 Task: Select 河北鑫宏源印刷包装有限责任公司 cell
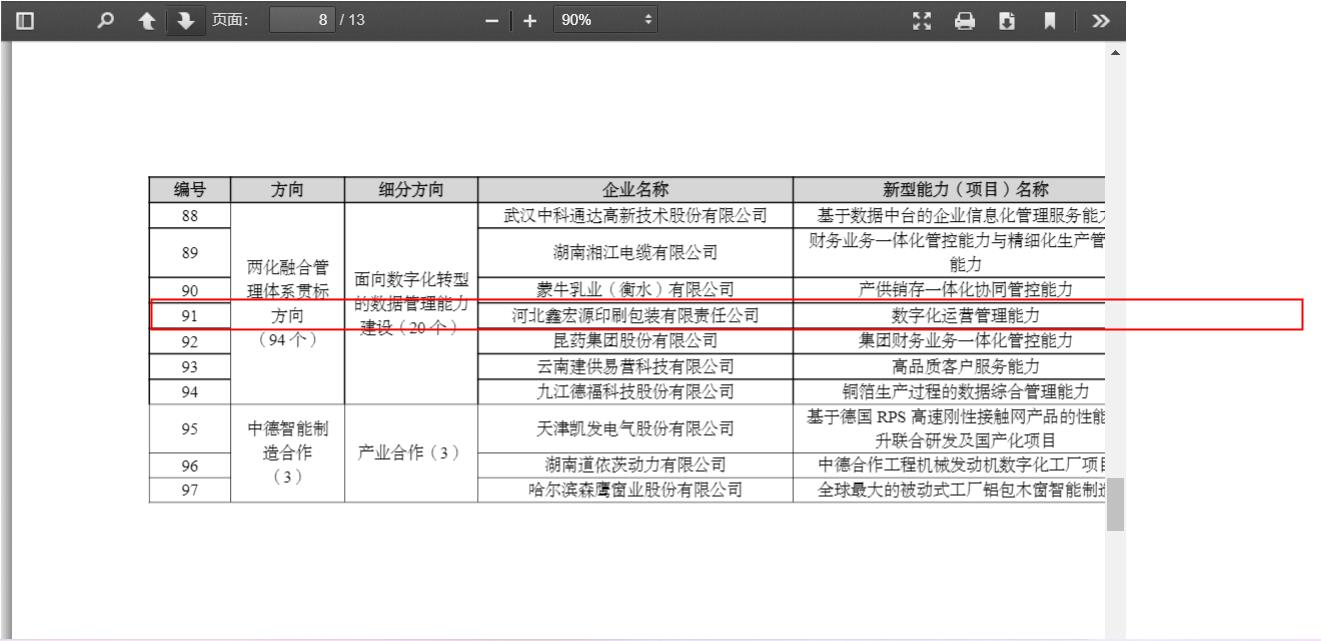pyautogui.click(x=635, y=315)
